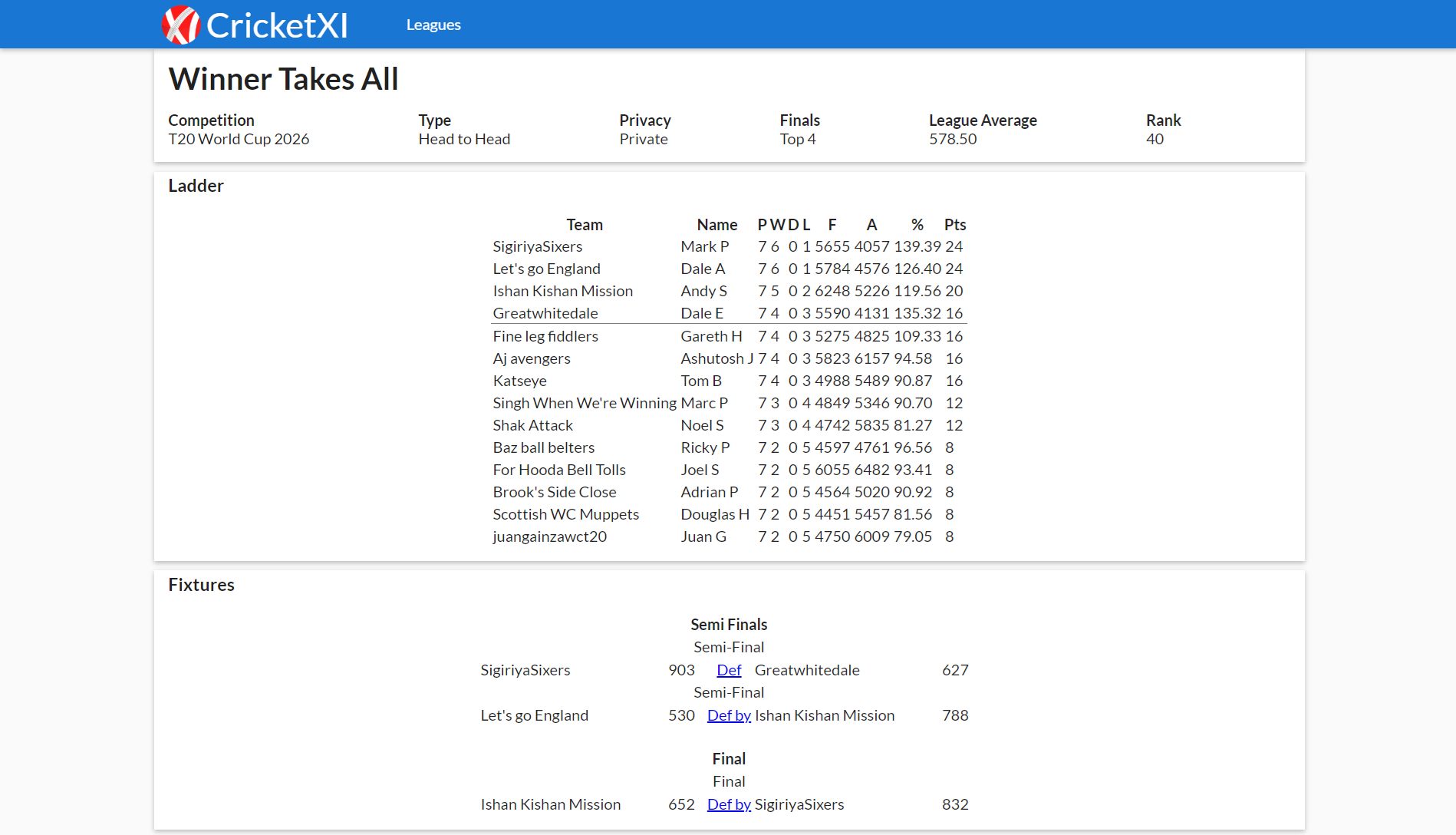Open the Leagues menu item
Screen dimensions: 1456x835
433,25
